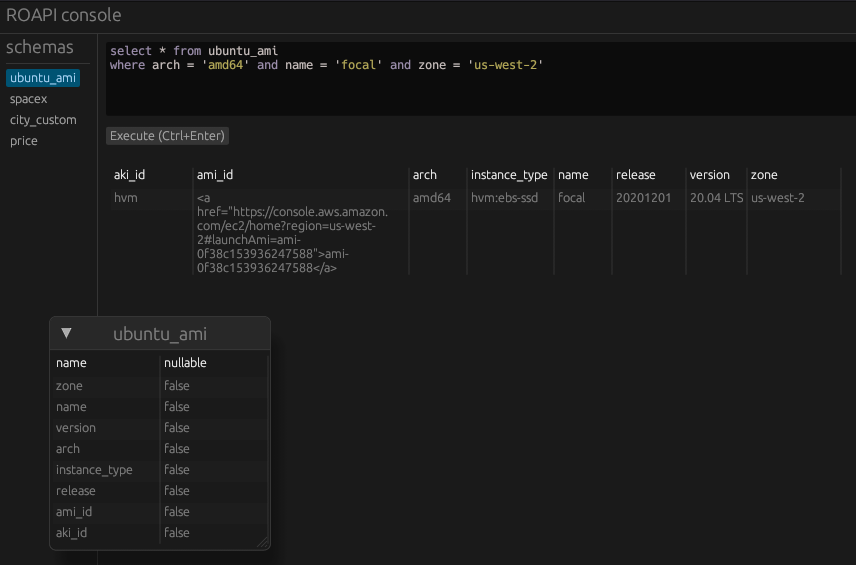
Task: Click the release column header
Action: (x=635, y=175)
